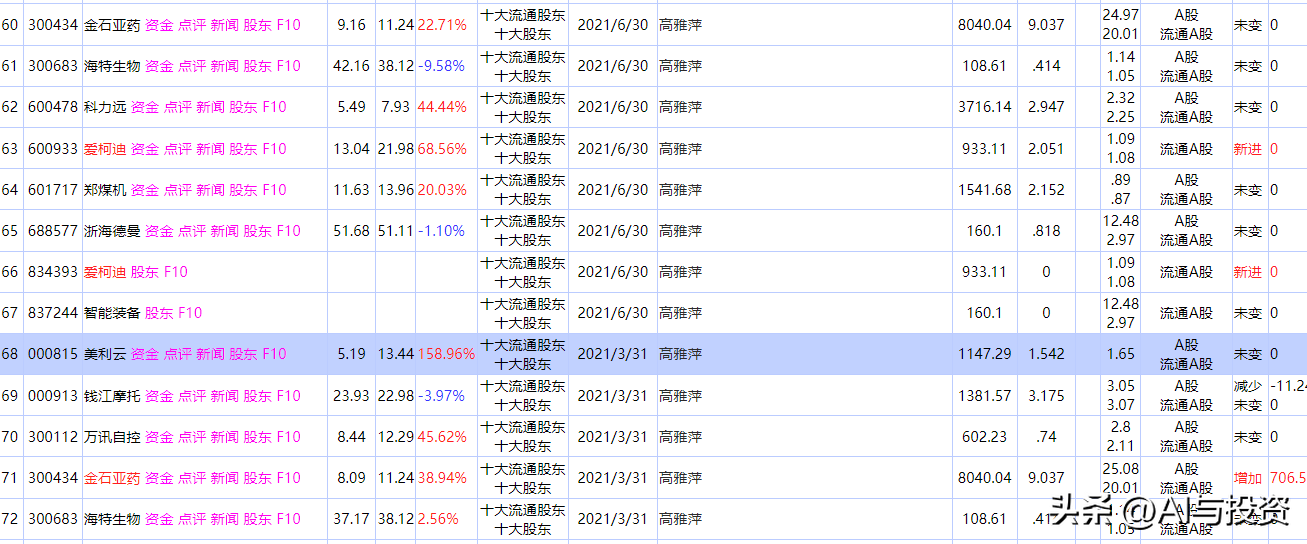Select stock code 601717
1307x544 pixels.
(x=53, y=189)
